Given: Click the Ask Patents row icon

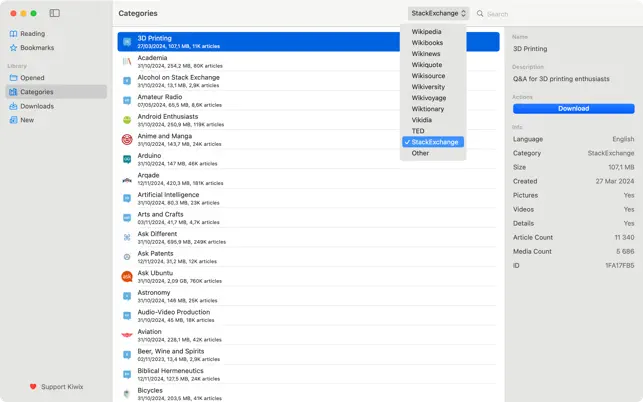Looking at the screenshot, I should click(127, 257).
